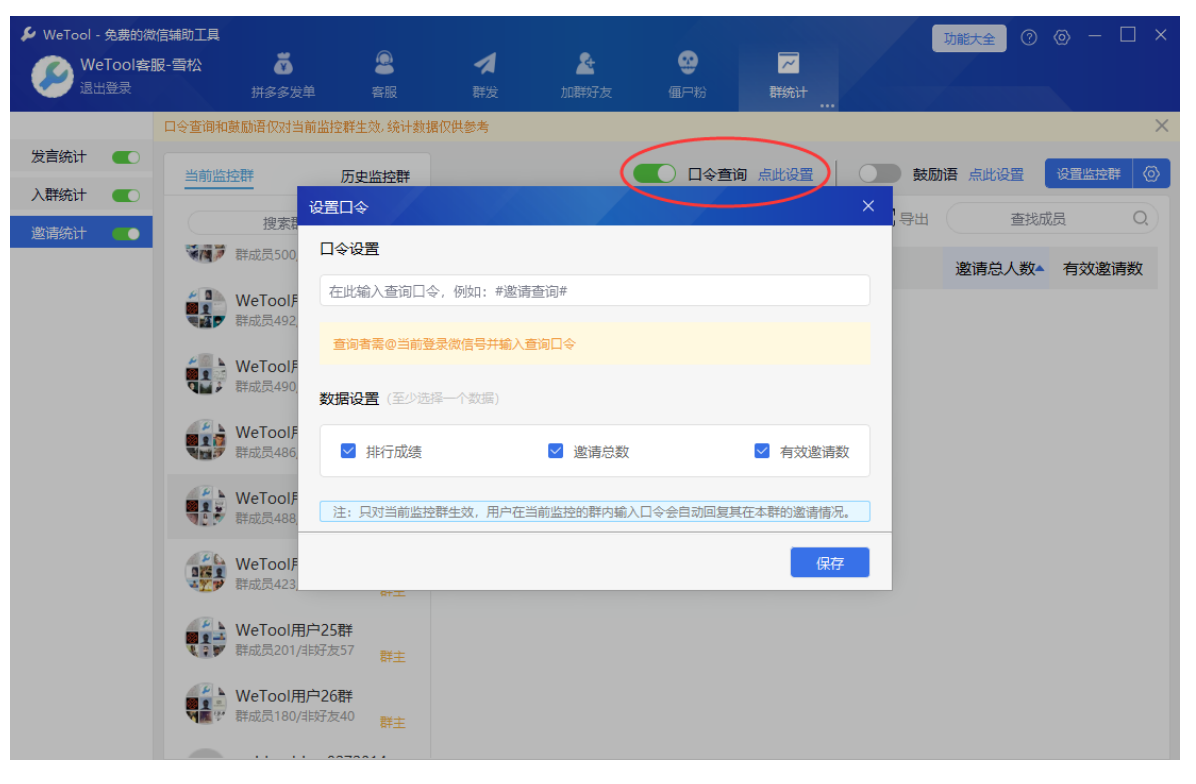This screenshot has width=1196, height=784.
Task: Uncheck the 排行成绩 checkbox
Action: tap(348, 451)
